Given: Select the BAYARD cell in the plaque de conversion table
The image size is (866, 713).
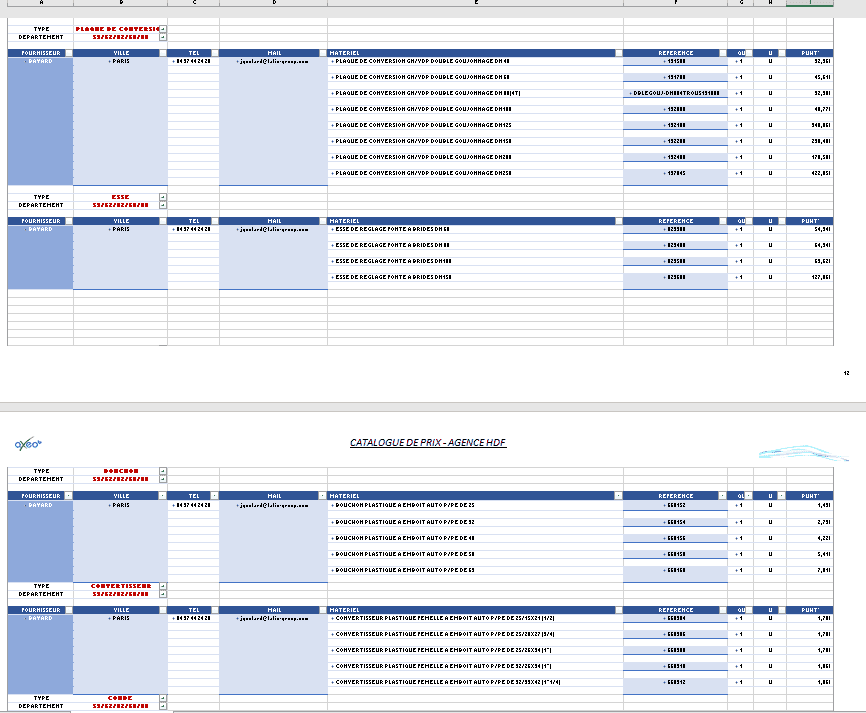Looking at the screenshot, I should click(40, 61).
